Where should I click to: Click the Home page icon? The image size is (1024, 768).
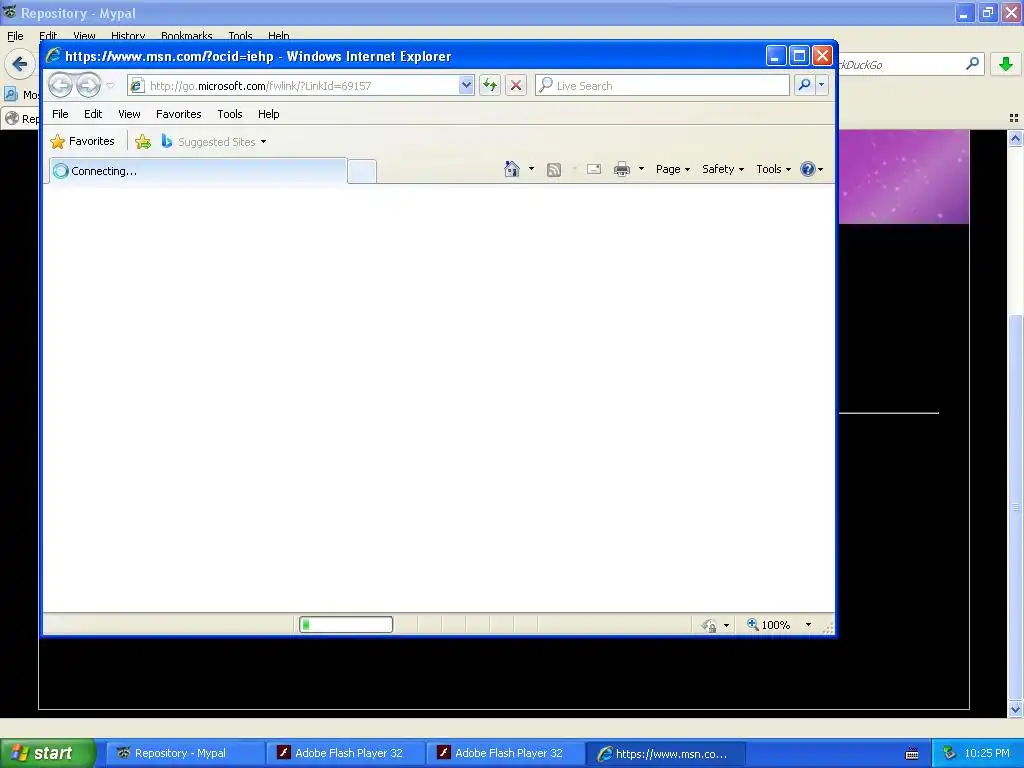click(511, 169)
